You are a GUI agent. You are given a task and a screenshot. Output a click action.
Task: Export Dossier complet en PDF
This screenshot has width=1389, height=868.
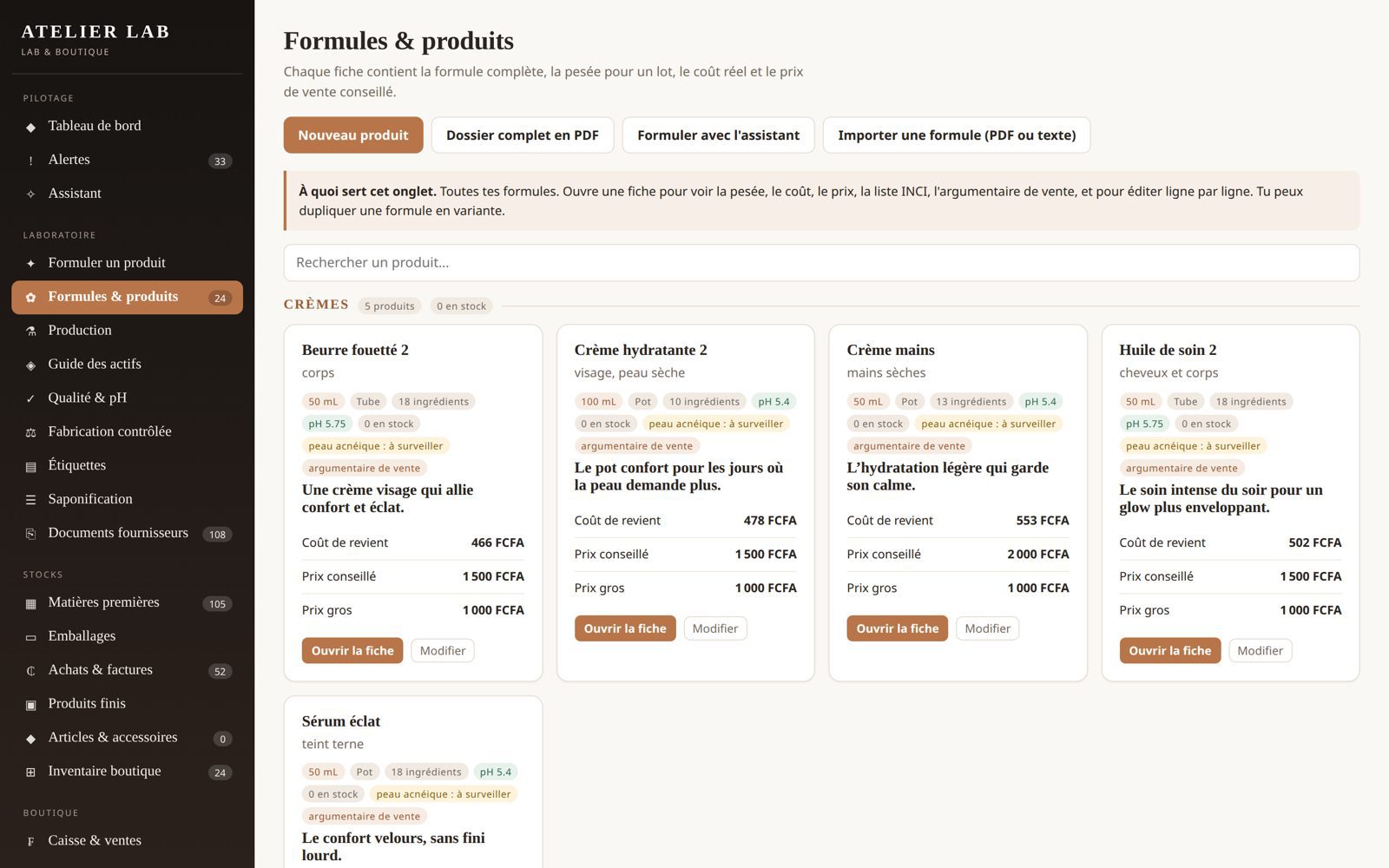click(x=523, y=135)
